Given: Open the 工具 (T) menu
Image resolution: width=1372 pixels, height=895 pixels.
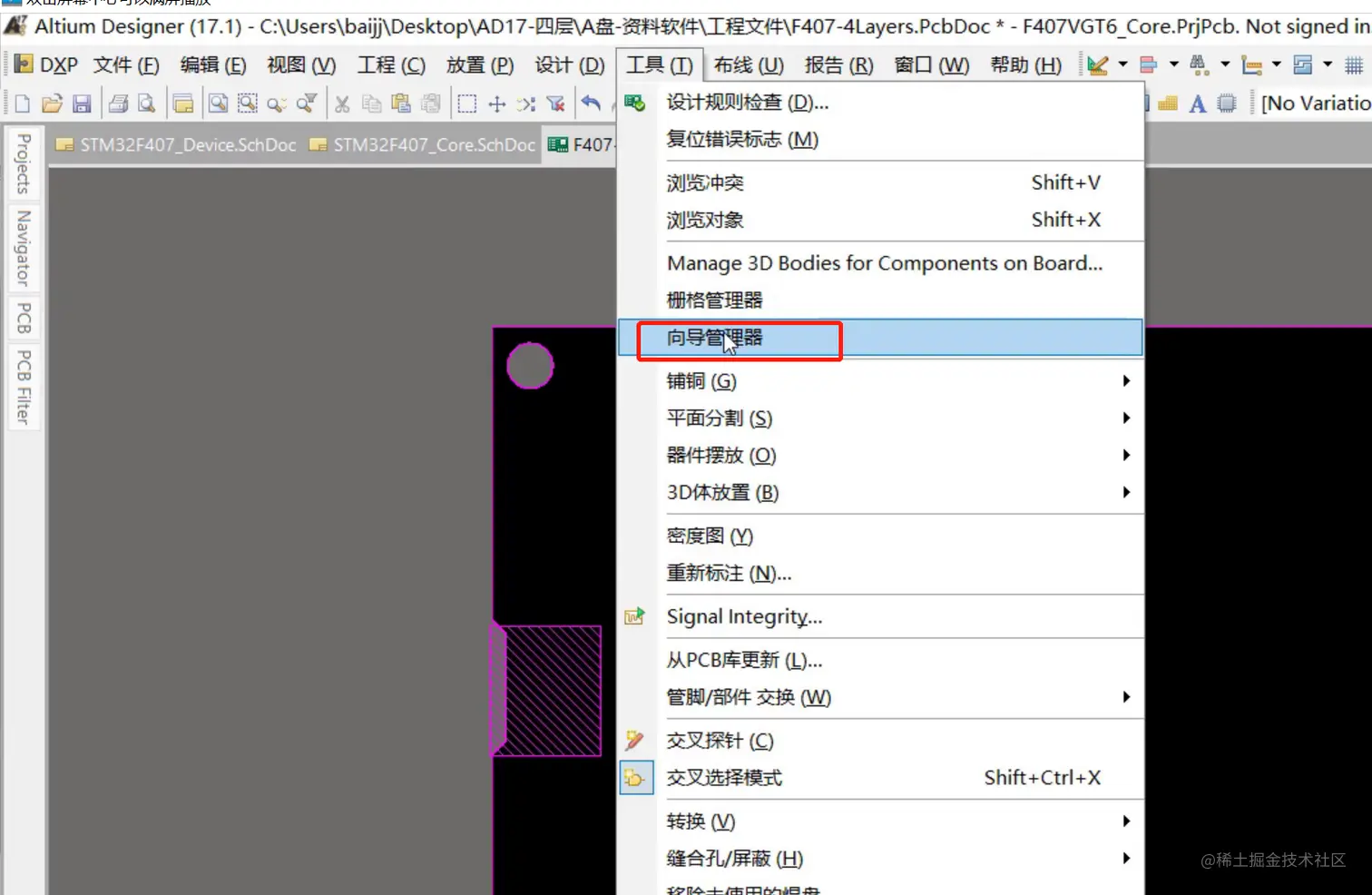Looking at the screenshot, I should (x=660, y=65).
